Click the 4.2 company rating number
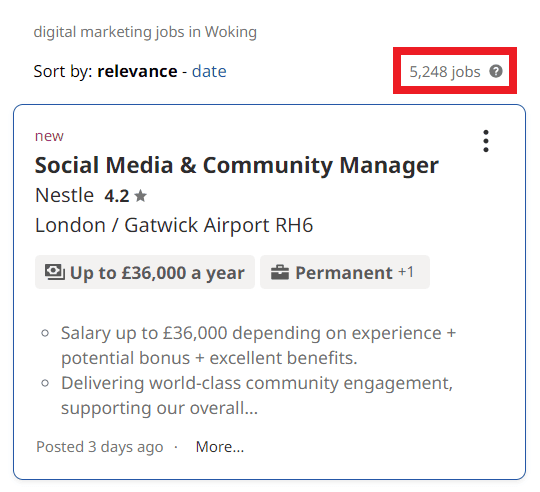Viewport: 540px width, 492px height. (x=117, y=196)
